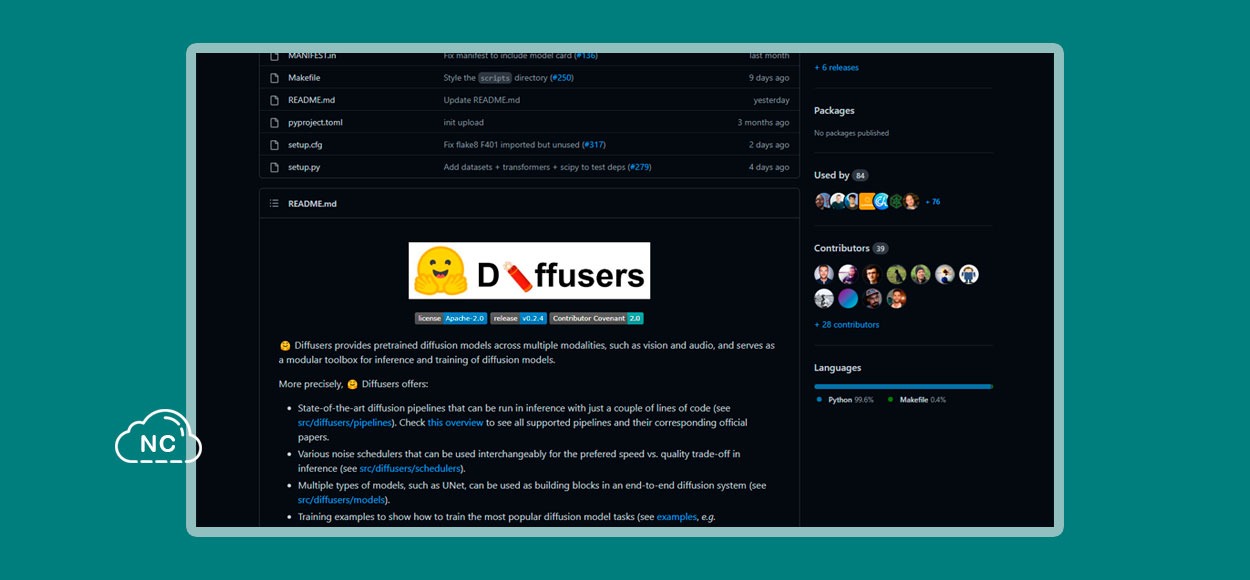Follow the src/diffusers/schedulers link
This screenshot has height=580, width=1250.
(x=410, y=469)
